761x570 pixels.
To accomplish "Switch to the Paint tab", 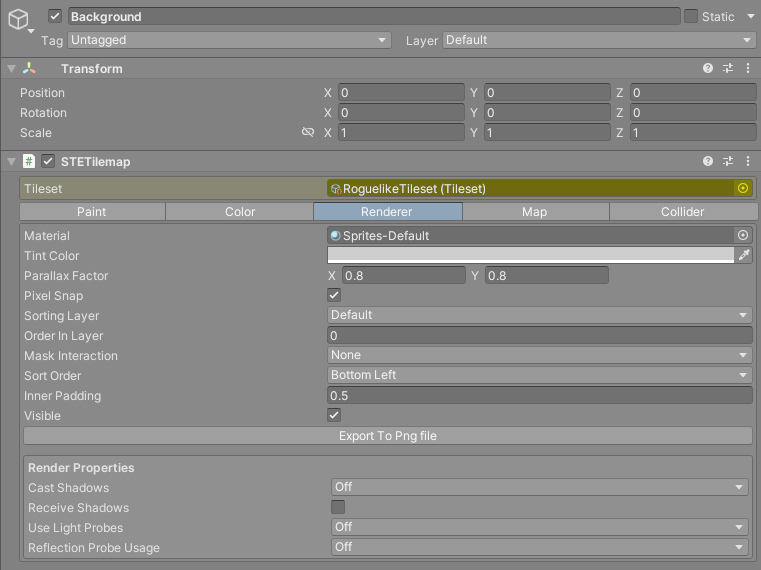I will pyautogui.click(x=92, y=212).
